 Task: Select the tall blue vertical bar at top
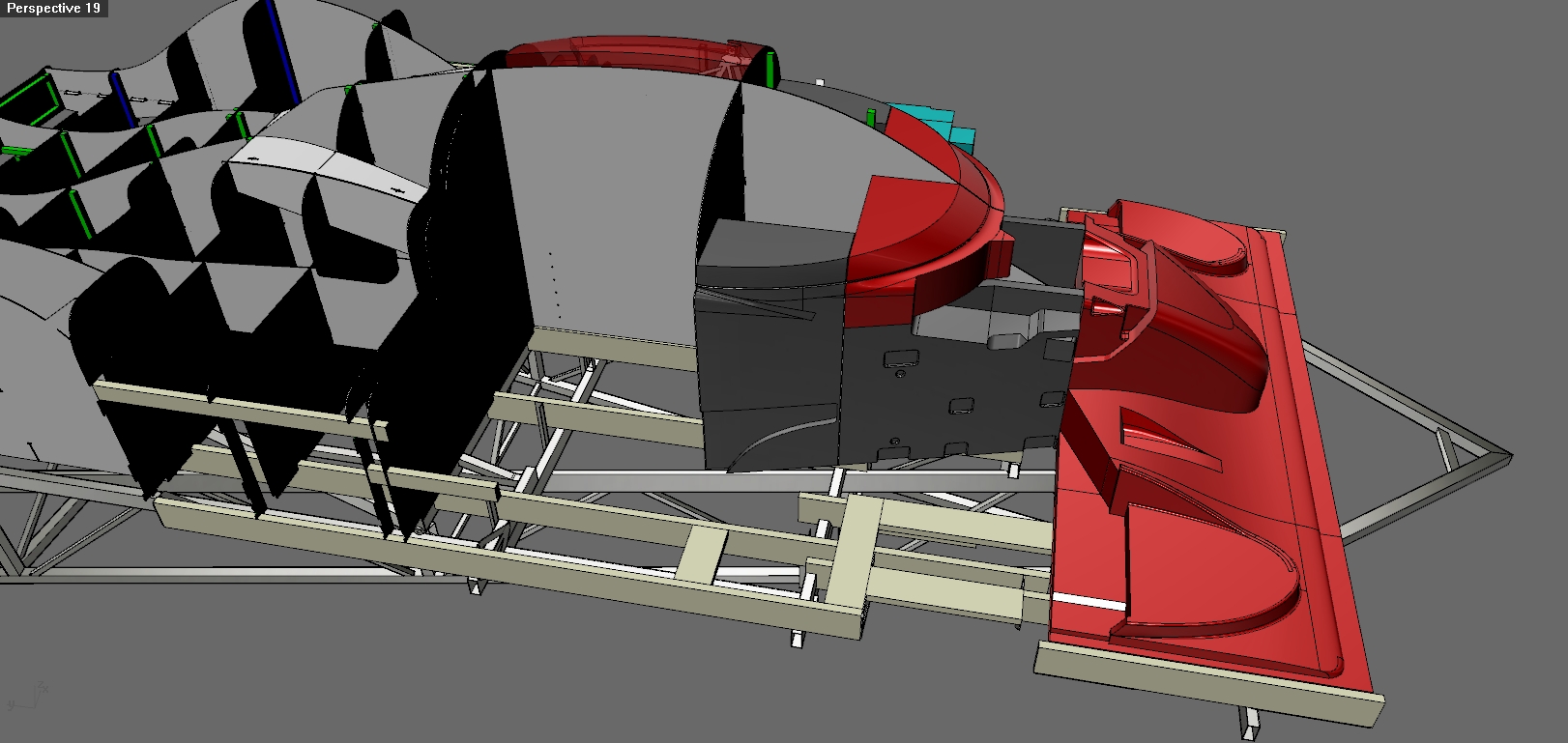pyautogui.click(x=282, y=53)
